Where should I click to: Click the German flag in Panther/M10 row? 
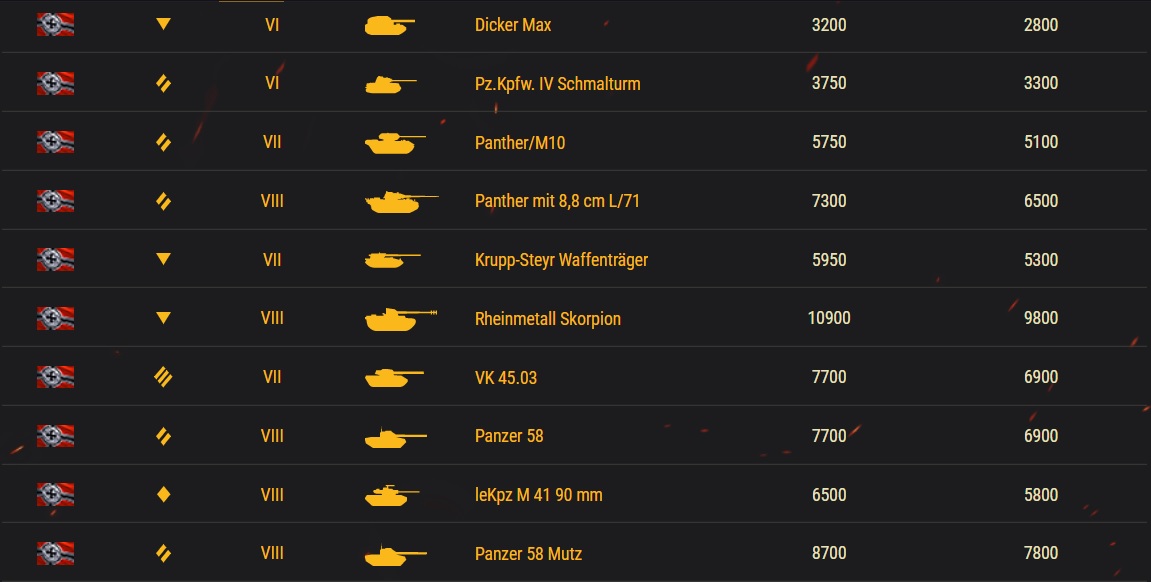coord(56,142)
